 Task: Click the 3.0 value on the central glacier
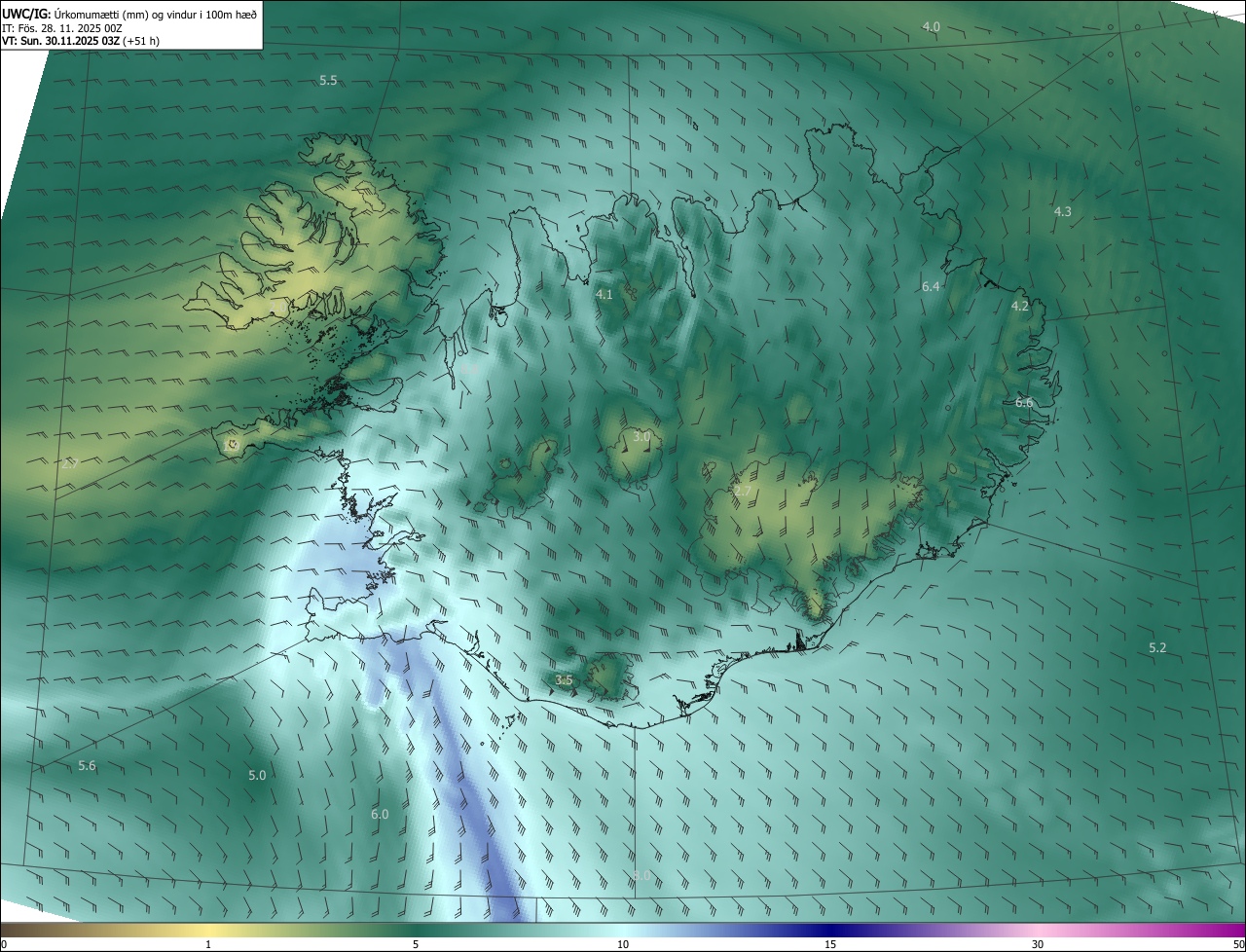tap(641, 437)
